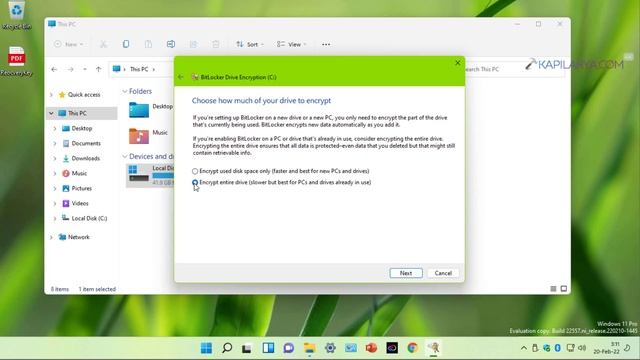640x360 pixels.
Task: Open notification center moon icon
Action: point(628,348)
